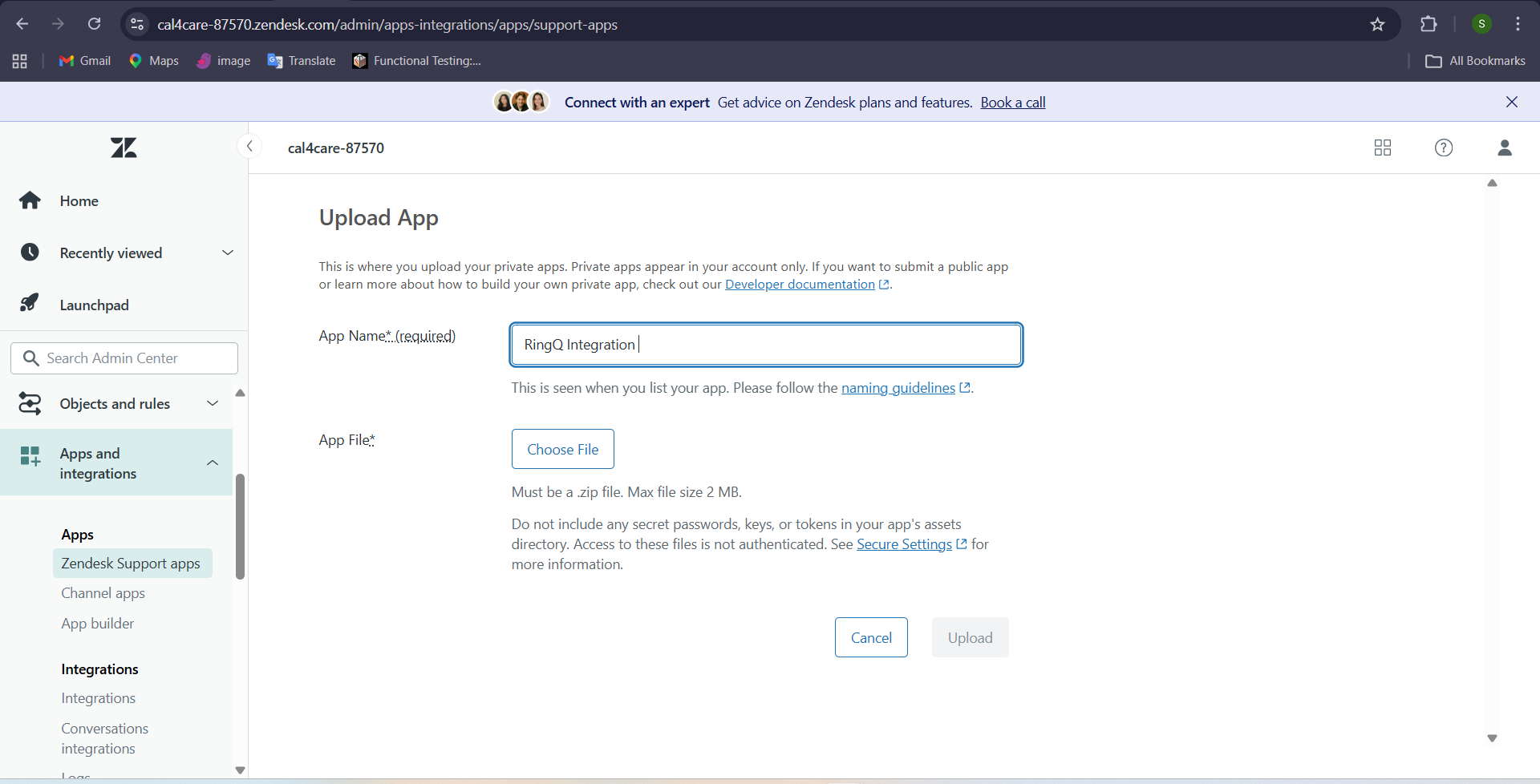
Task: Collapse Apps and integrations section
Action: 116,463
